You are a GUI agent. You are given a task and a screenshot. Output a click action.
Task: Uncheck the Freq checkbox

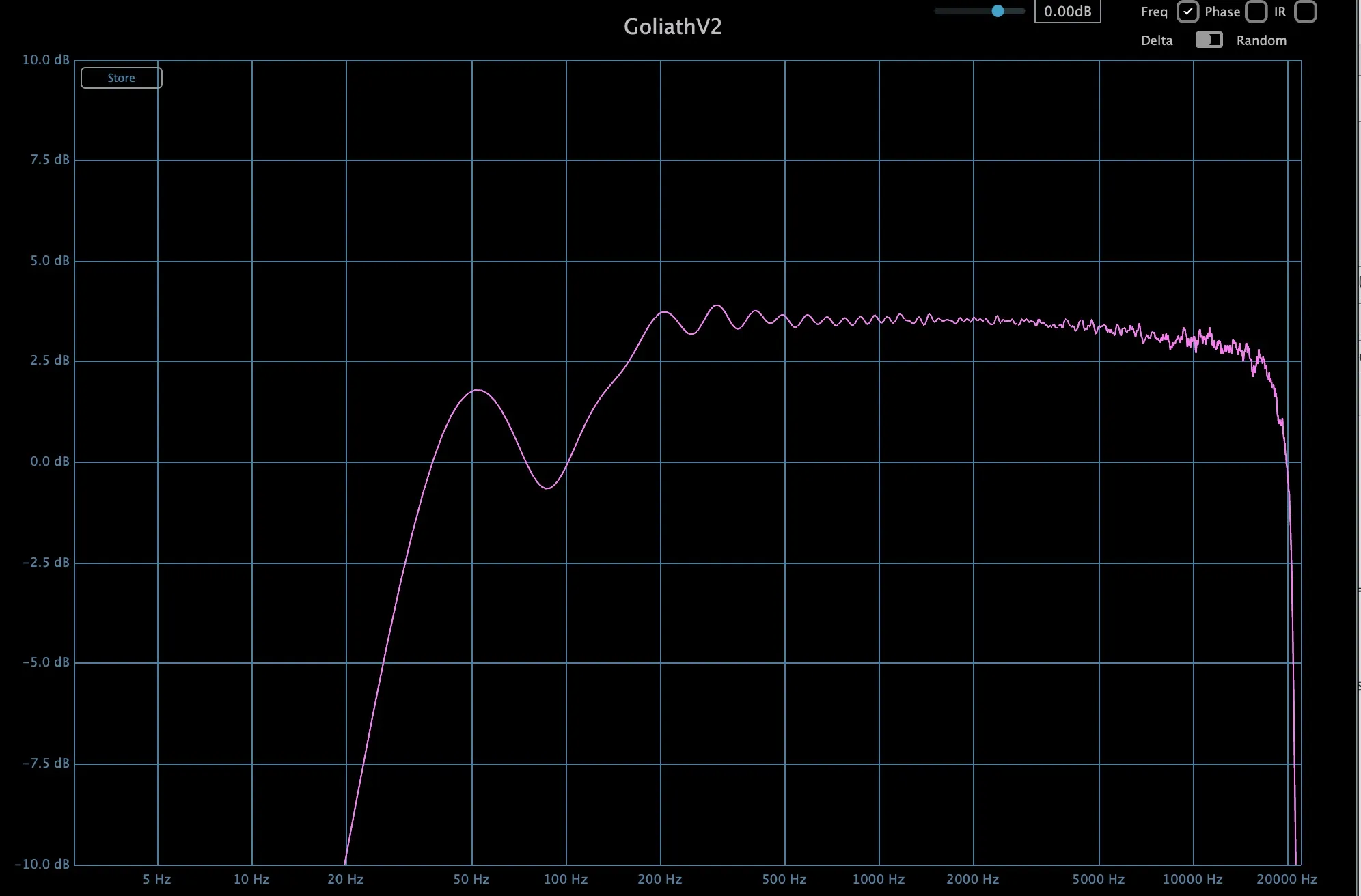(1187, 12)
